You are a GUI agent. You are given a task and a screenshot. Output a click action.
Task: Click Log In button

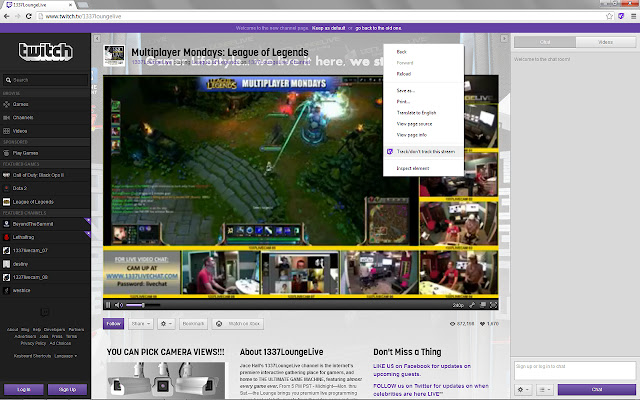tap(24, 389)
